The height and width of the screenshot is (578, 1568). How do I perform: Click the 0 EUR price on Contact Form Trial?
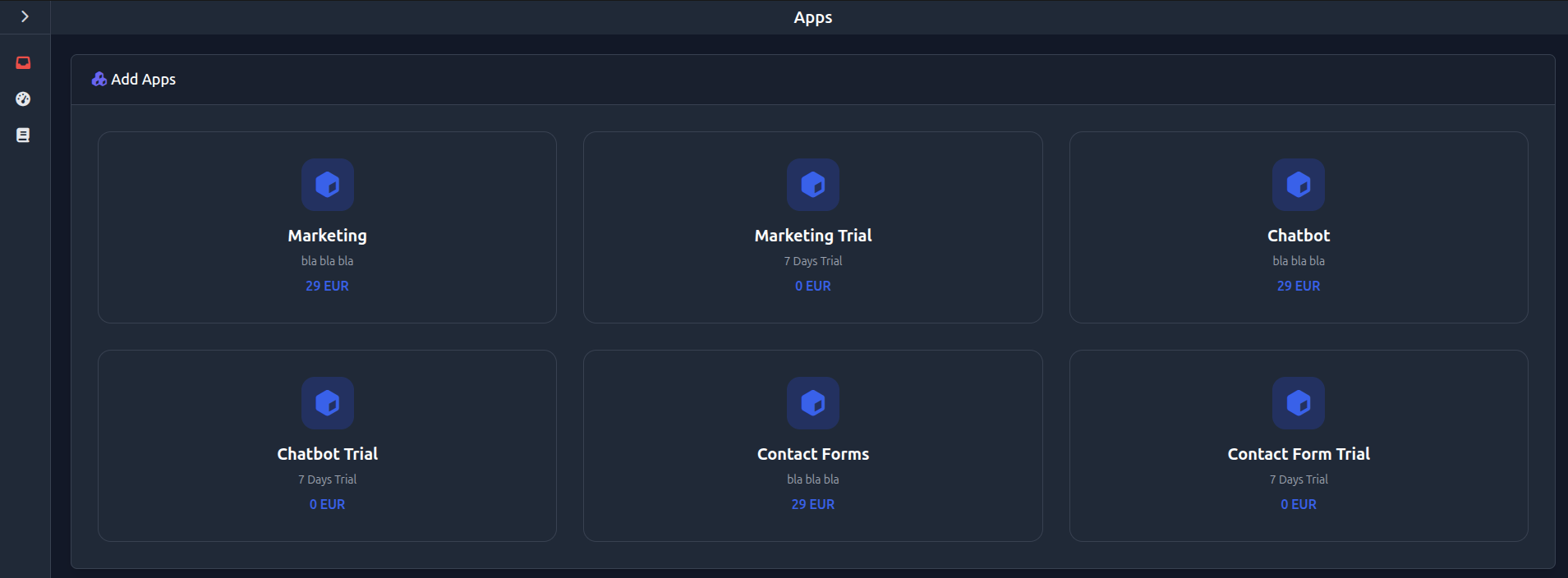click(1298, 504)
